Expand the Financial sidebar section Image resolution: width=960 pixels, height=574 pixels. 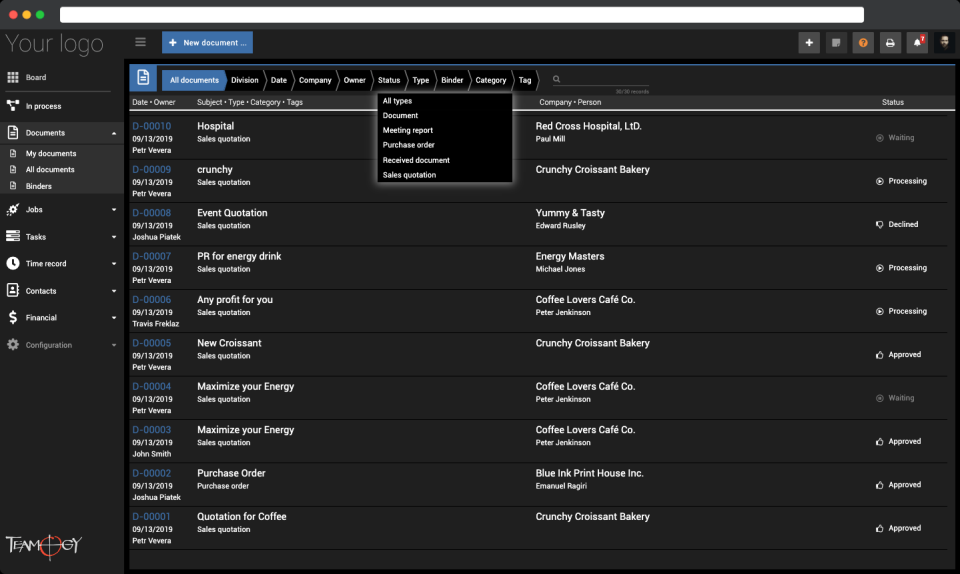[114, 318]
